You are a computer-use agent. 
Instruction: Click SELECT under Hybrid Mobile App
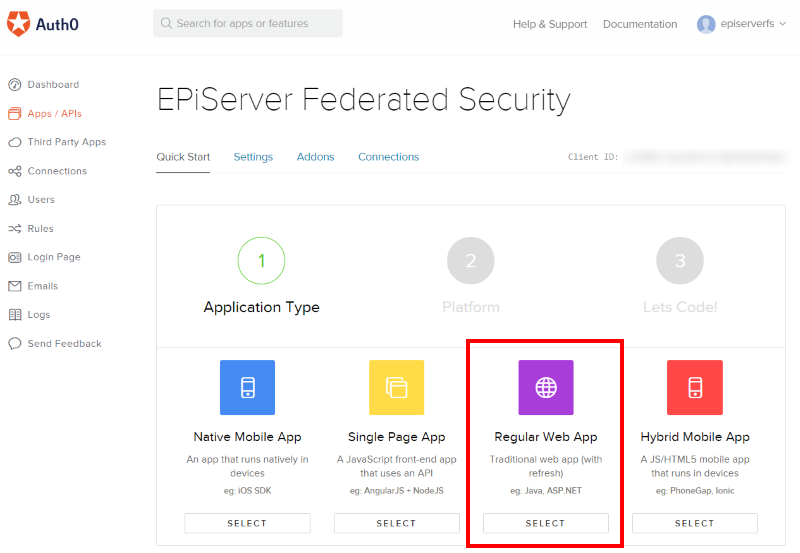coord(695,523)
